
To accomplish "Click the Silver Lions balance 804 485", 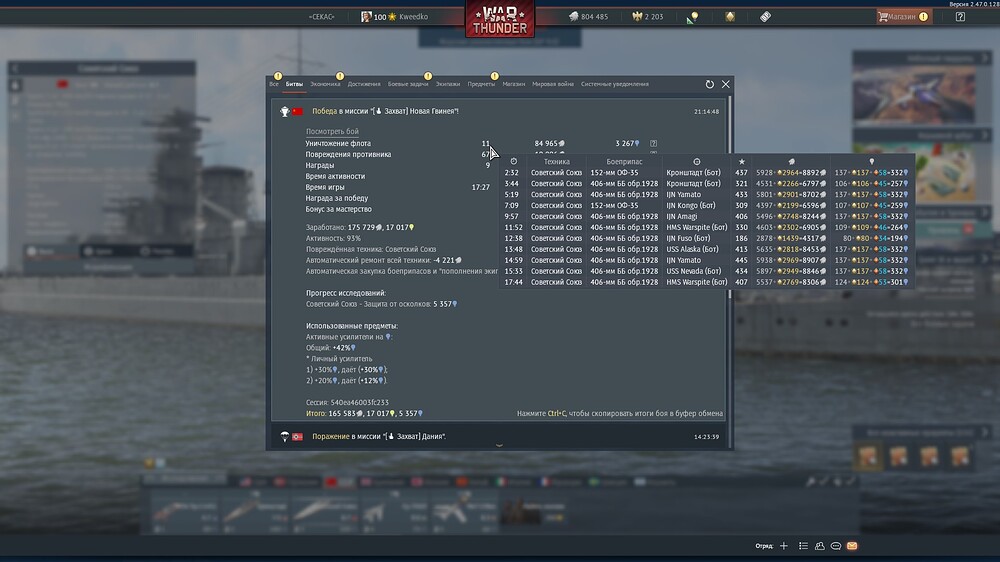I will [x=589, y=17].
